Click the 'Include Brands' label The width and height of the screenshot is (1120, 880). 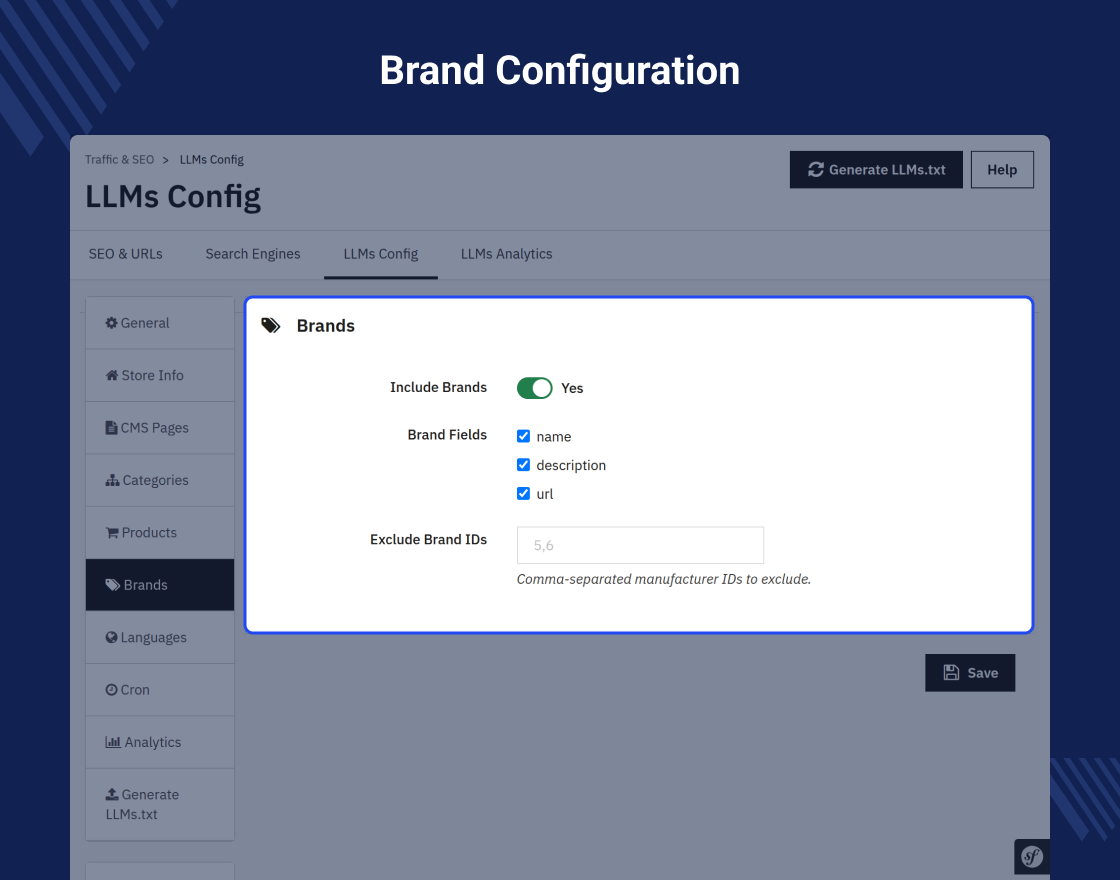[x=439, y=387]
